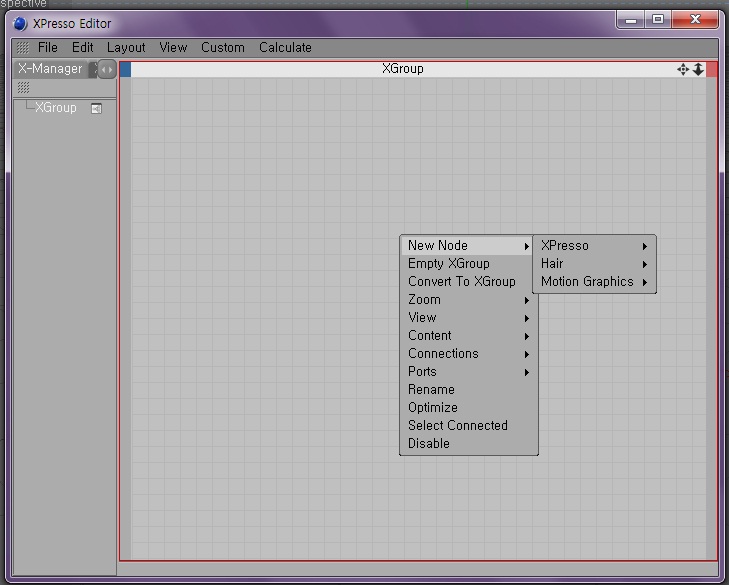Image resolution: width=729 pixels, height=585 pixels.
Task: Click the XGroup title bar
Action: pos(403,69)
